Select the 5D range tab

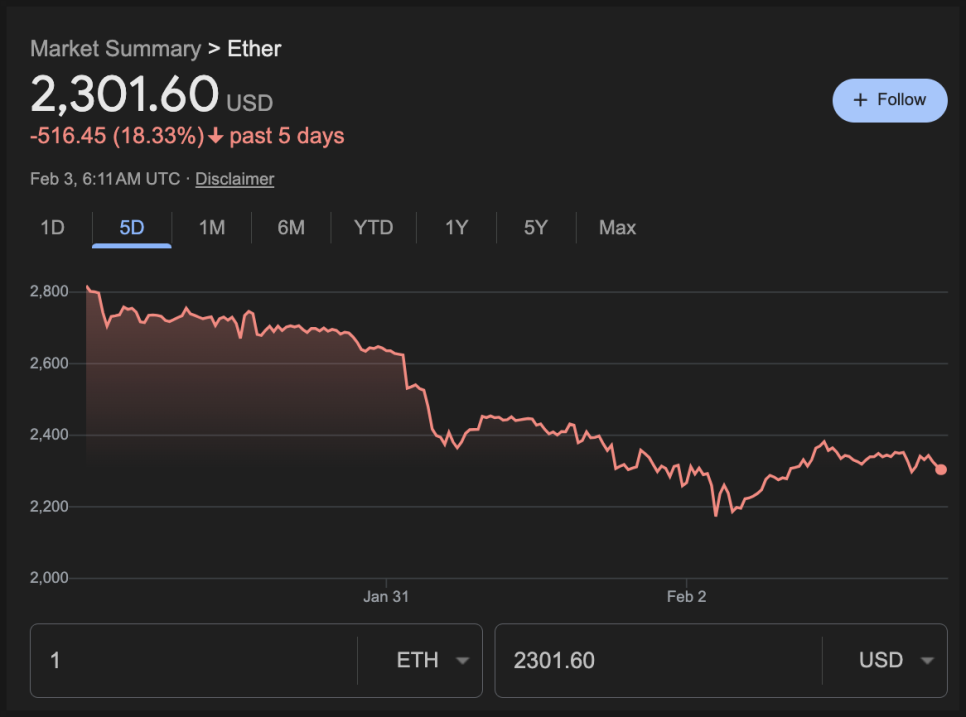(132, 228)
